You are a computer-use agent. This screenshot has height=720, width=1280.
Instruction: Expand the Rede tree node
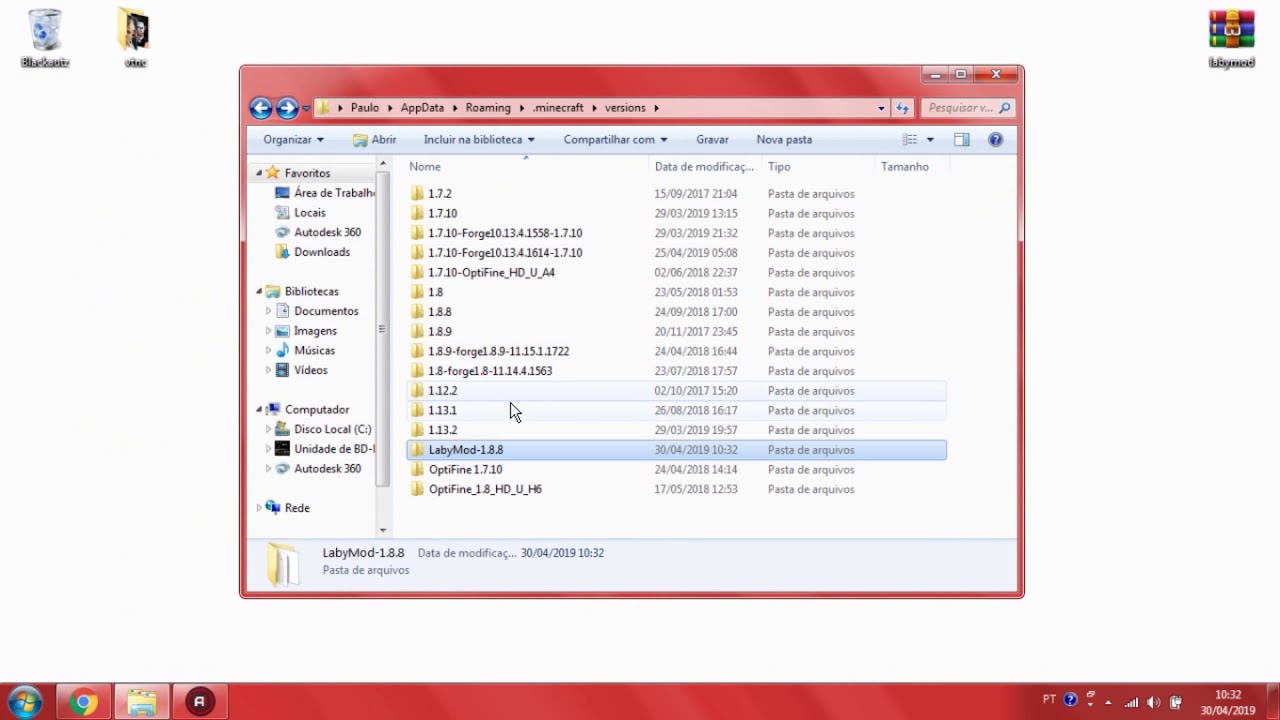click(259, 508)
